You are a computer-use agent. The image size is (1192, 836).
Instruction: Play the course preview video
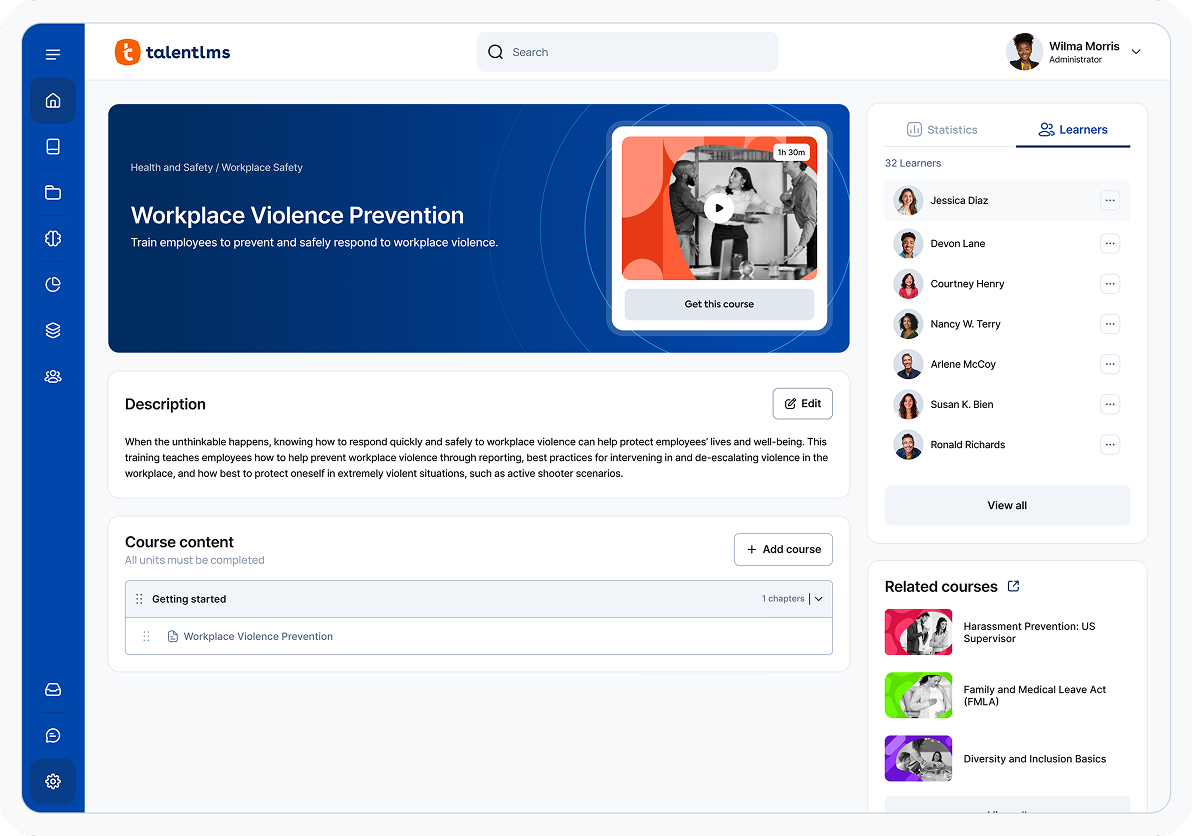[718, 208]
